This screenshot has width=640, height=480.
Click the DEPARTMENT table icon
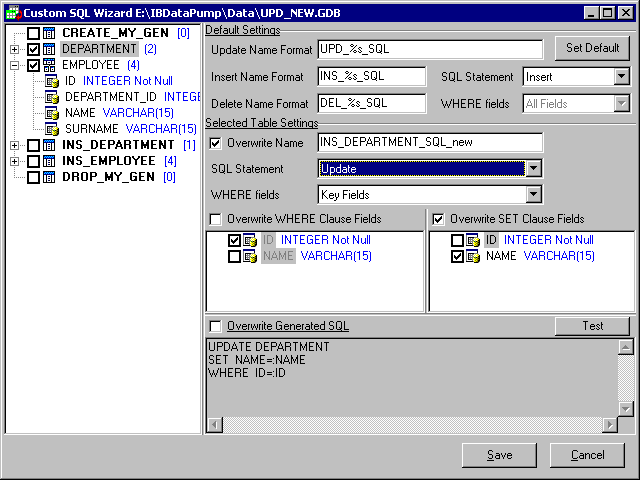coord(49,49)
